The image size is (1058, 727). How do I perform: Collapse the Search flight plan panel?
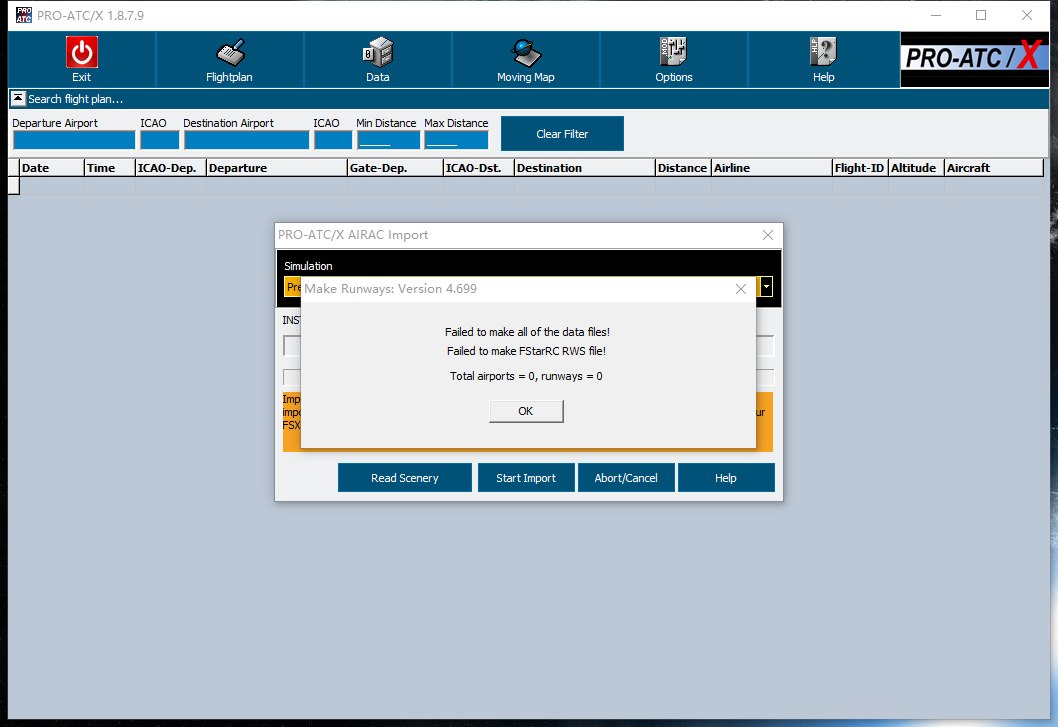pos(18,99)
